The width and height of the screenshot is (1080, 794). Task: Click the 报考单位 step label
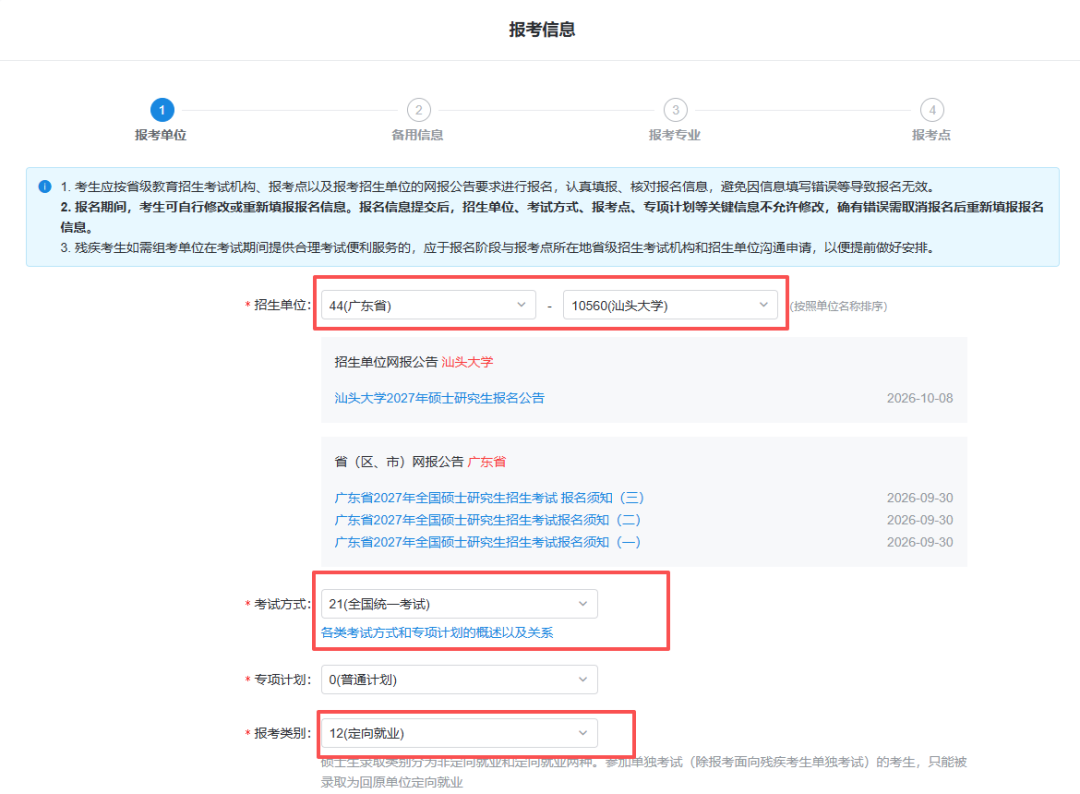point(160,135)
